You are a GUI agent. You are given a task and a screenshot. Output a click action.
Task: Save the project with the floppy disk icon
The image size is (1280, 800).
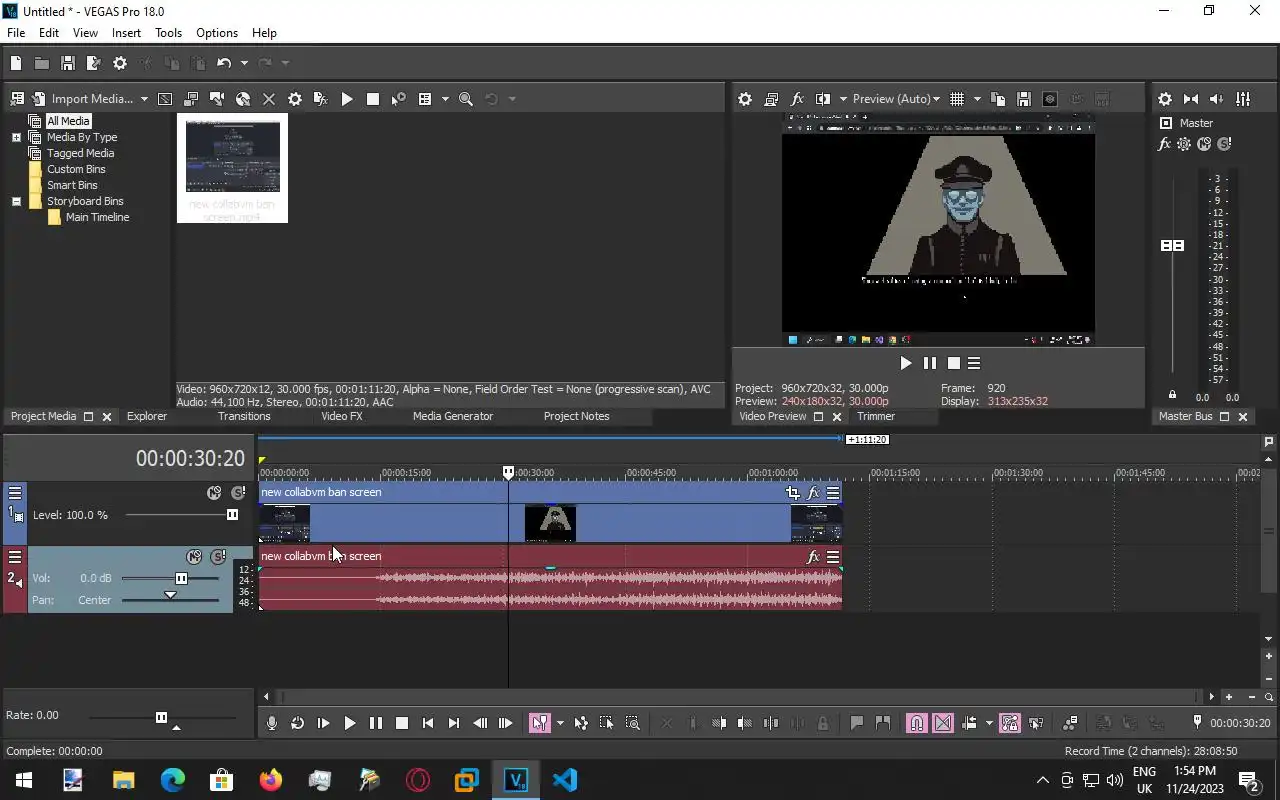click(x=68, y=63)
